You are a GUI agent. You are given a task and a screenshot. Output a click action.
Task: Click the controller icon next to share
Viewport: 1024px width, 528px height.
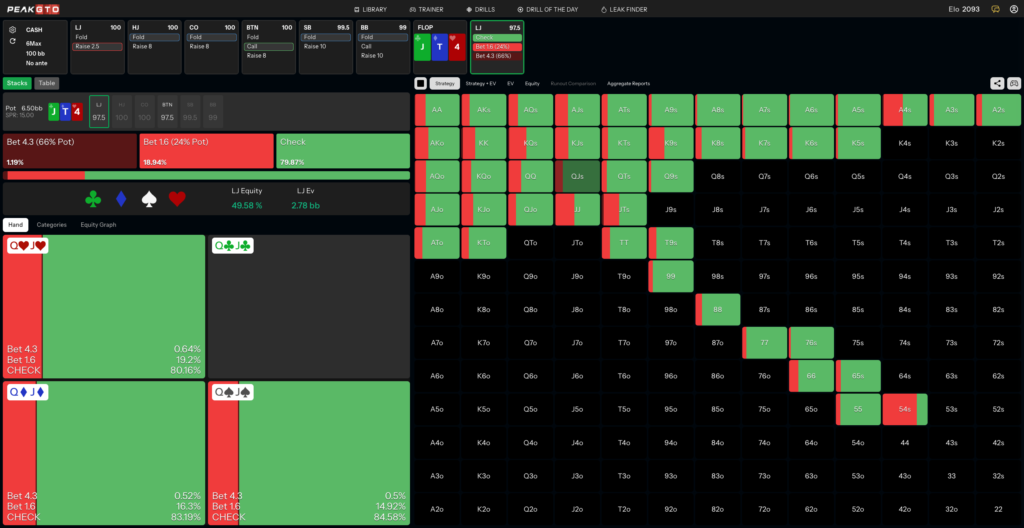tap(1014, 83)
